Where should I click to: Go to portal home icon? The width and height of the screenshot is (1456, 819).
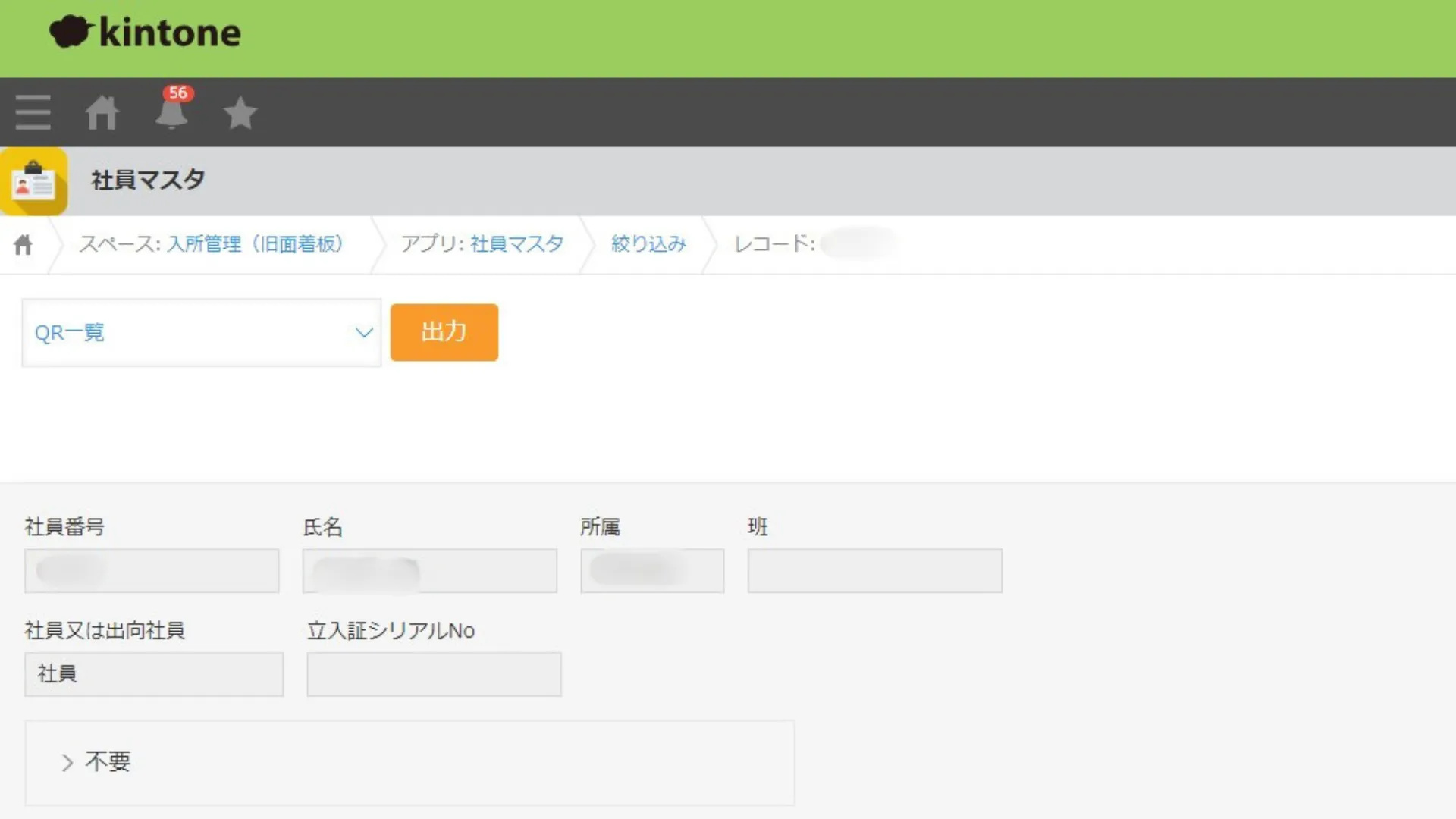[x=102, y=113]
